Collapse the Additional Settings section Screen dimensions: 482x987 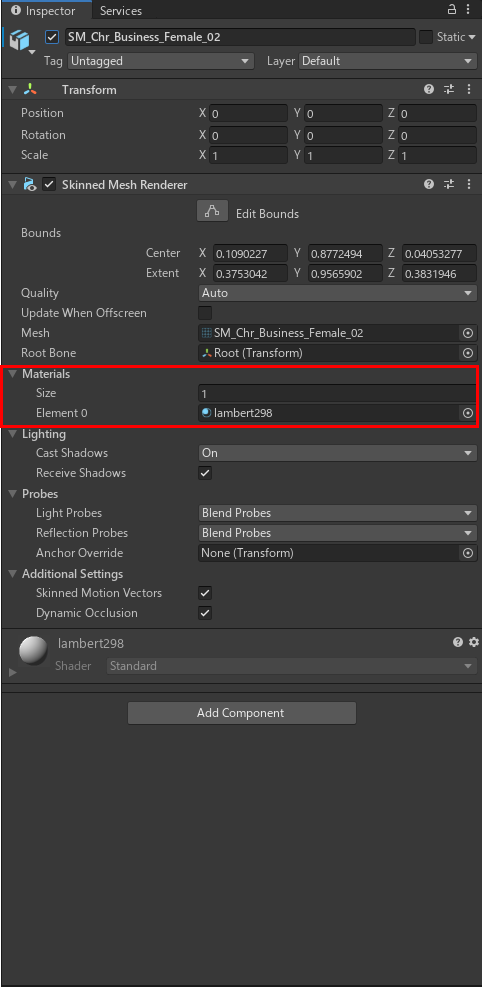click(x=13, y=573)
